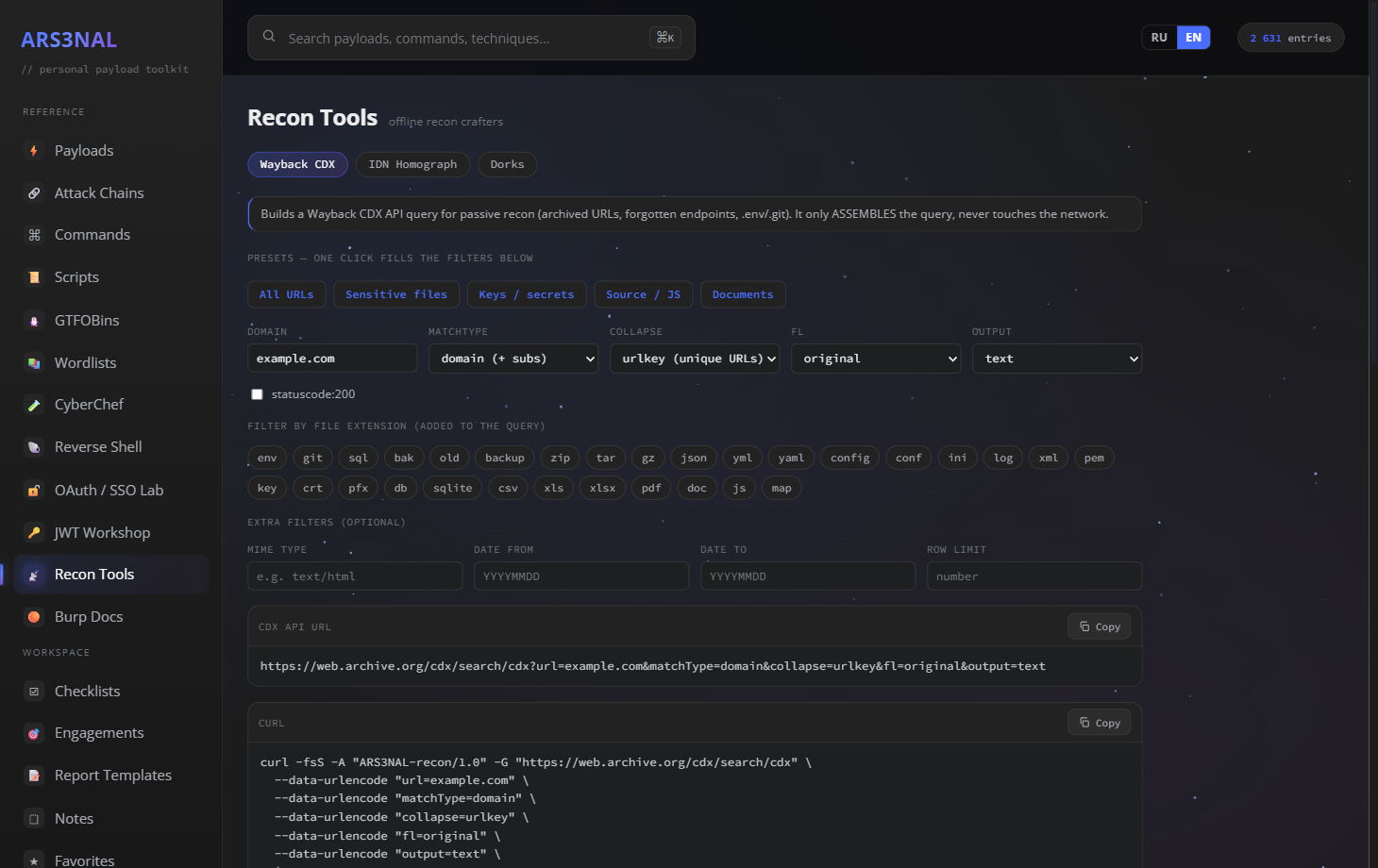Image resolution: width=1378 pixels, height=868 pixels.
Task: Toggle the xlsx extension filter
Action: pos(602,488)
